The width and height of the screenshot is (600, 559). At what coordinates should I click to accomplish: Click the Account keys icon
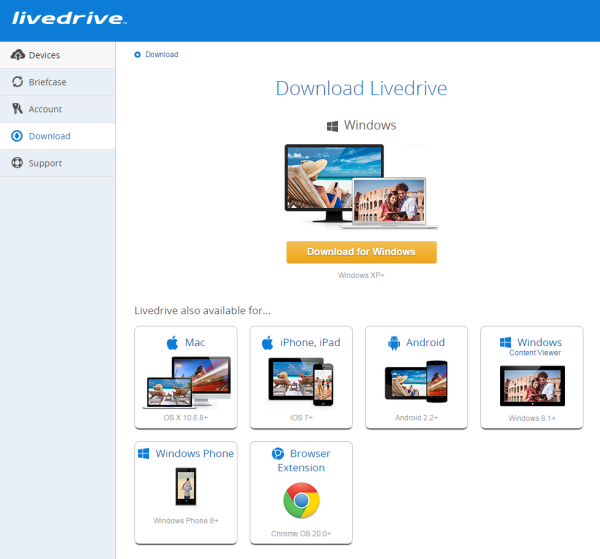click(x=17, y=109)
